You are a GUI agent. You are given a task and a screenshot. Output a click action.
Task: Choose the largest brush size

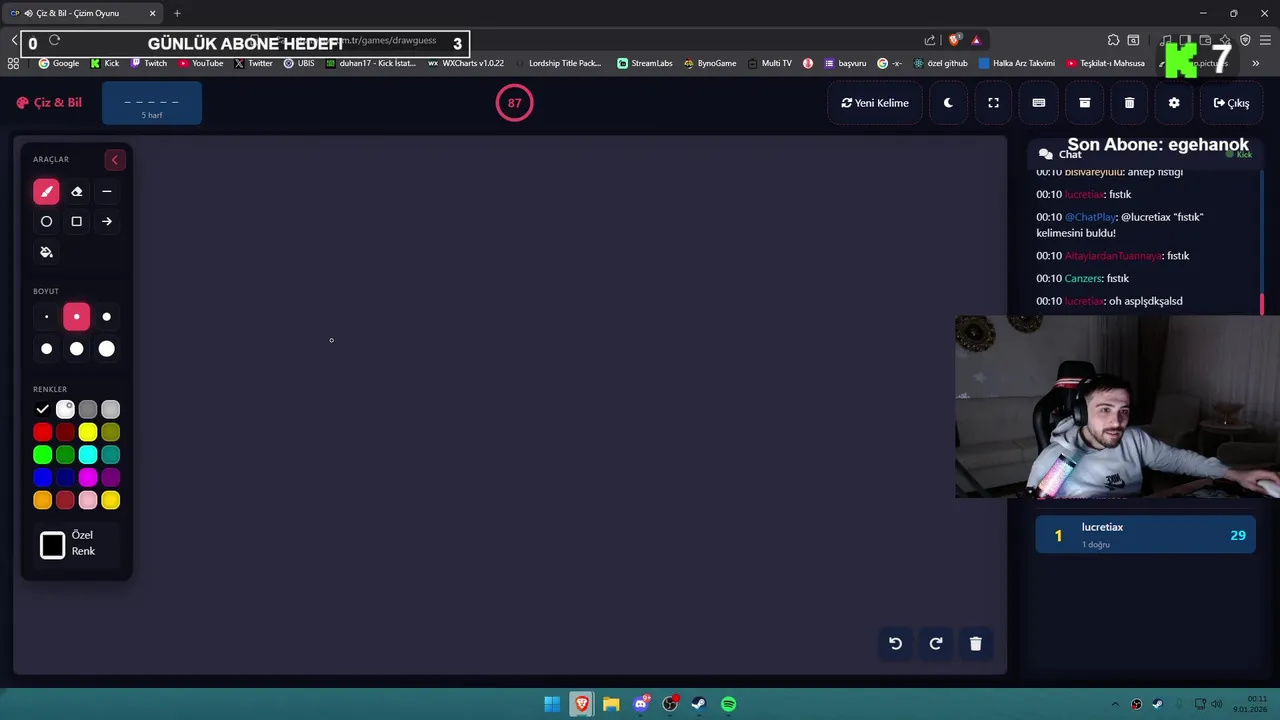[107, 348]
